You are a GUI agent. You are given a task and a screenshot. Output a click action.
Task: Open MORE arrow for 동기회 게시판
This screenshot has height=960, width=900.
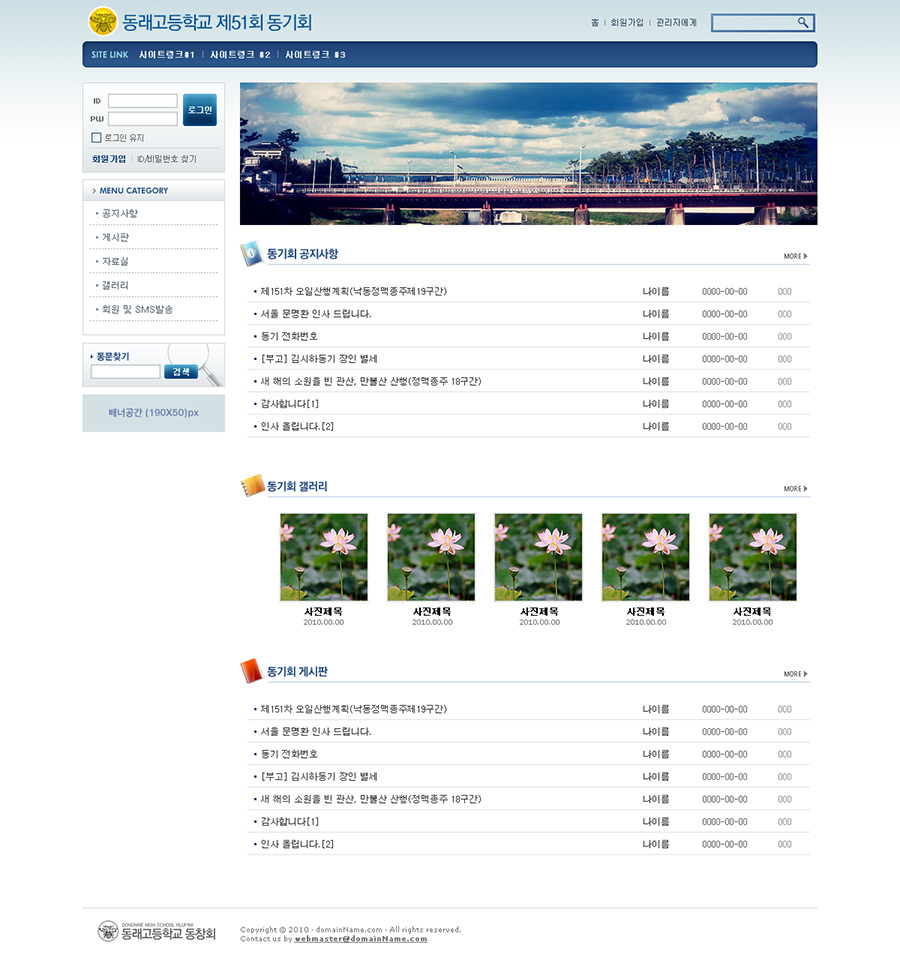795,674
